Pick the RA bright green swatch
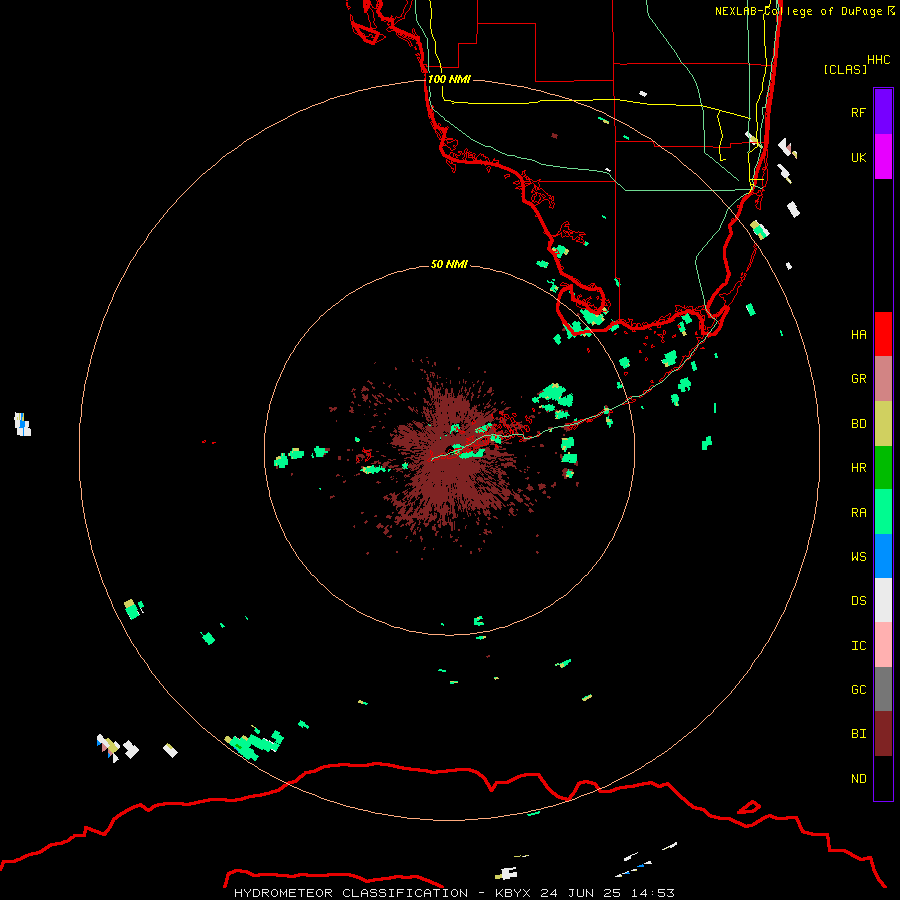The height and width of the screenshot is (900, 900). pyautogui.click(x=883, y=512)
